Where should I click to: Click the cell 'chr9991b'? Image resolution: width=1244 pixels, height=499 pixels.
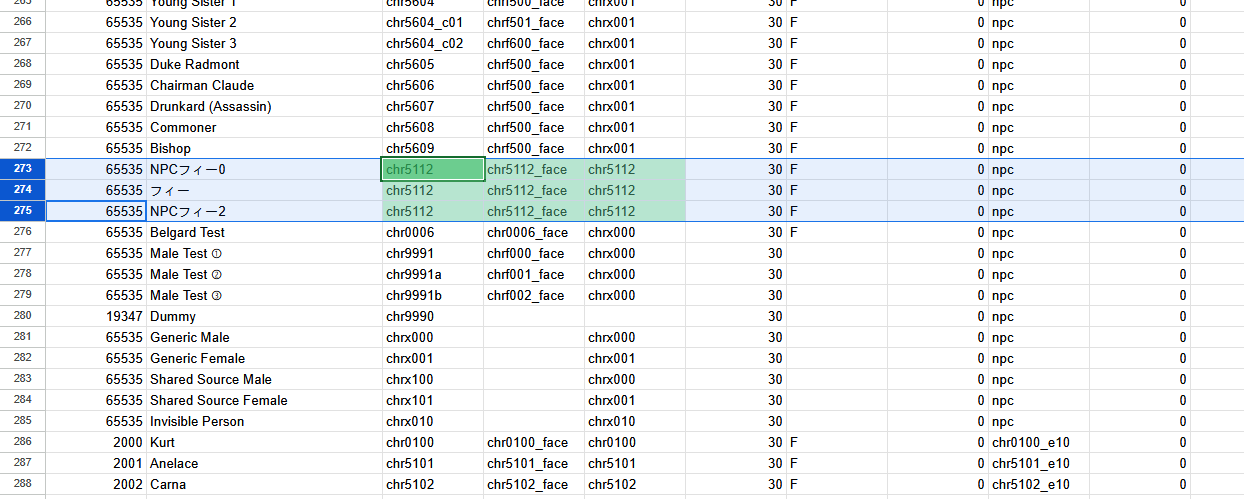click(x=433, y=295)
